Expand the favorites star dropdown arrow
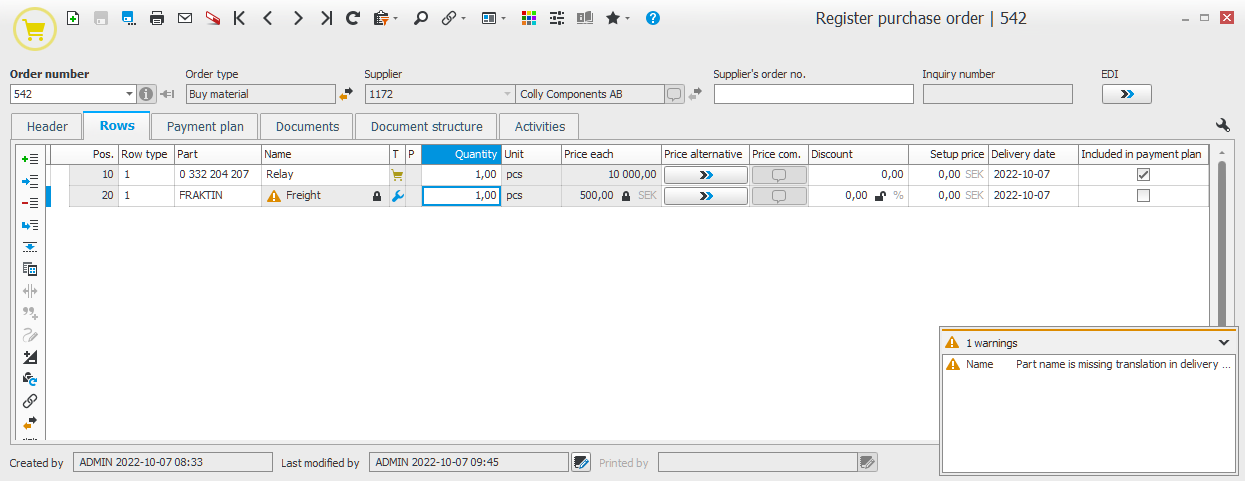Screen dimensions: 1245x481 (x=628, y=19)
